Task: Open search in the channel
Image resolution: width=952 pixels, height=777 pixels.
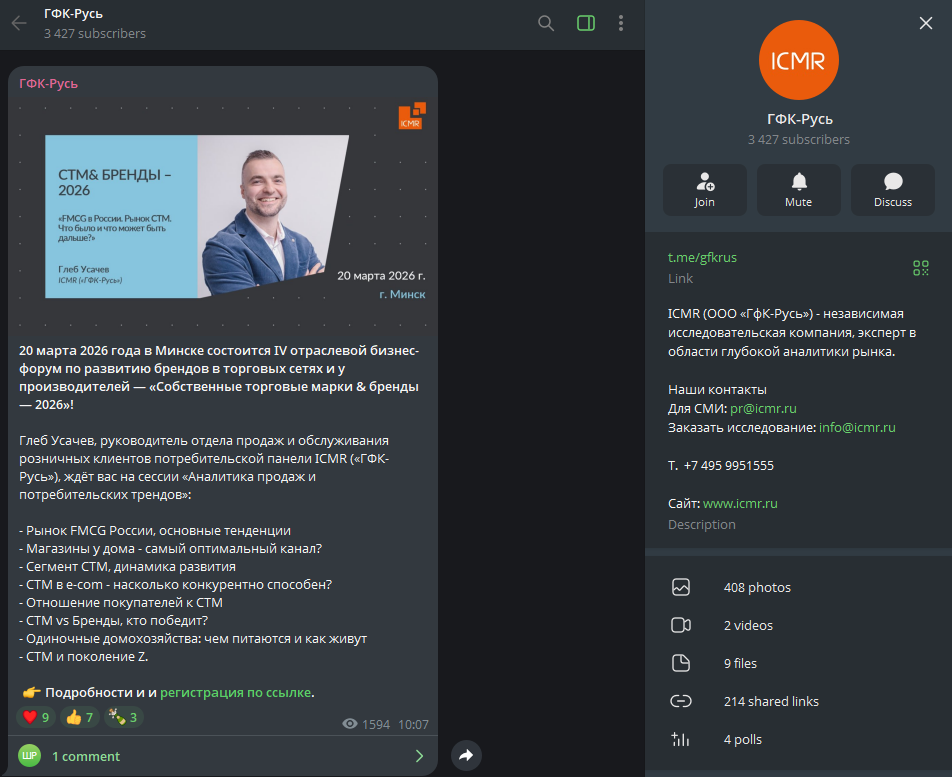Action: click(546, 24)
